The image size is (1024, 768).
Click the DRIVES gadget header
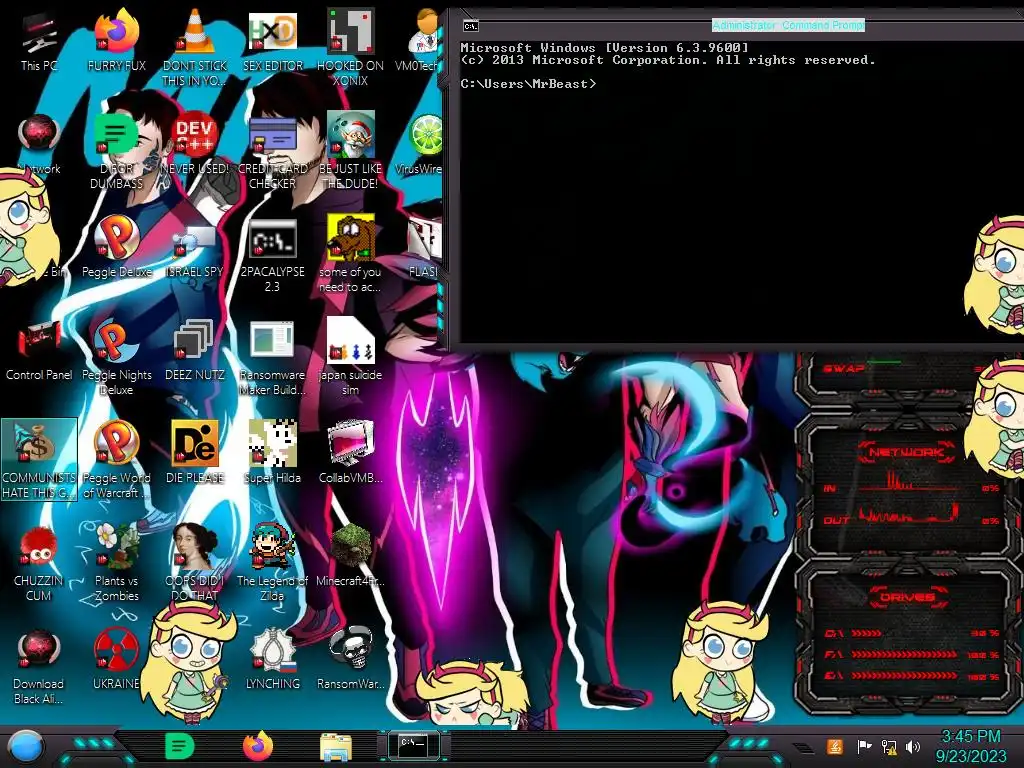[x=908, y=597]
